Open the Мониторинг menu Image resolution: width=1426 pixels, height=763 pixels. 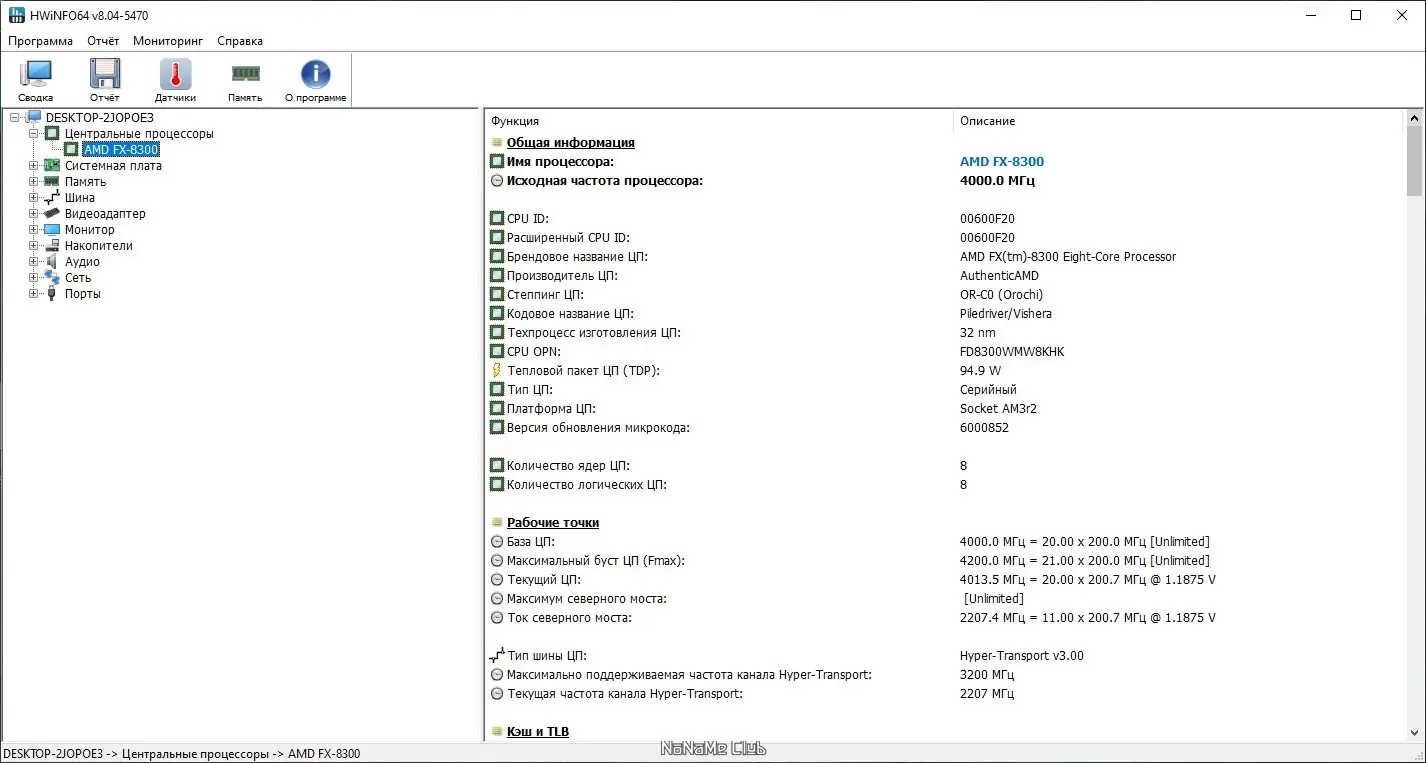click(168, 41)
